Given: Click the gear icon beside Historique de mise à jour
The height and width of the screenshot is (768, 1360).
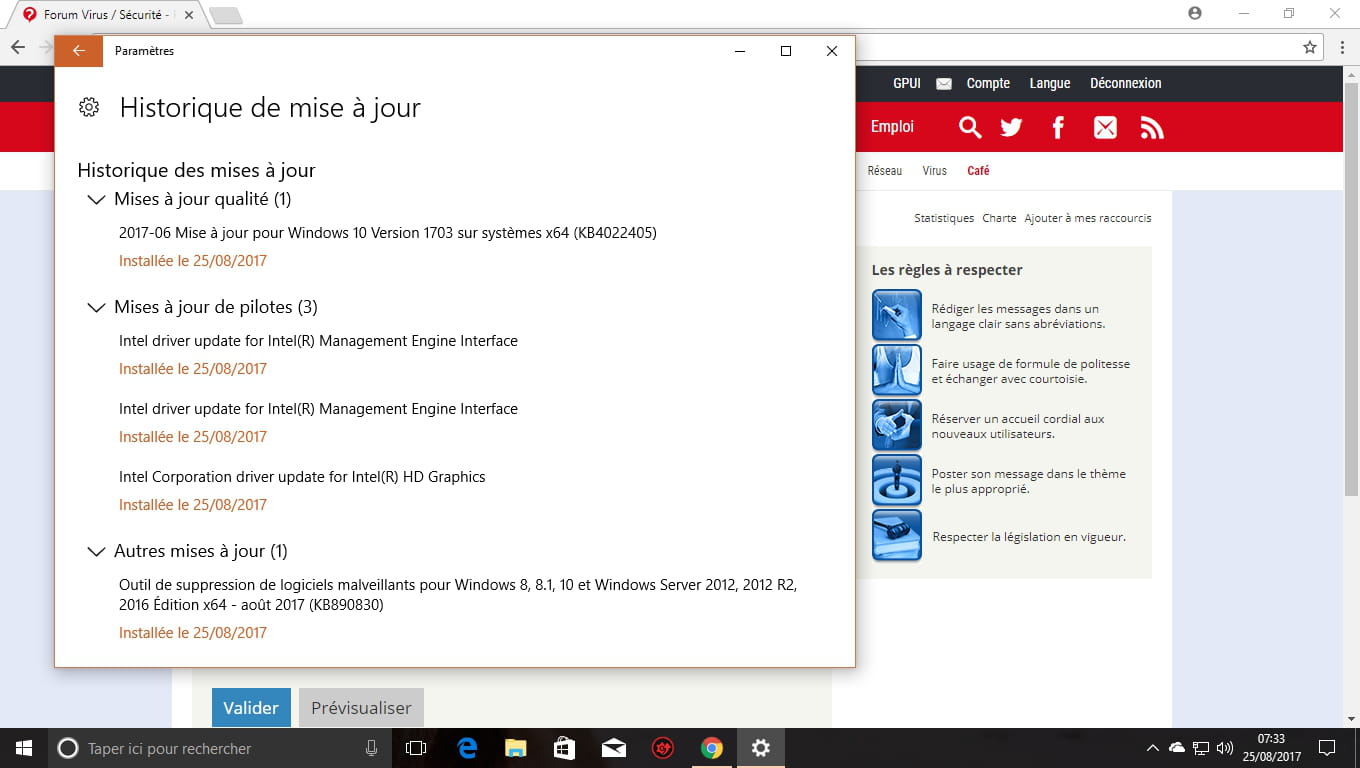Looking at the screenshot, I should [x=89, y=108].
